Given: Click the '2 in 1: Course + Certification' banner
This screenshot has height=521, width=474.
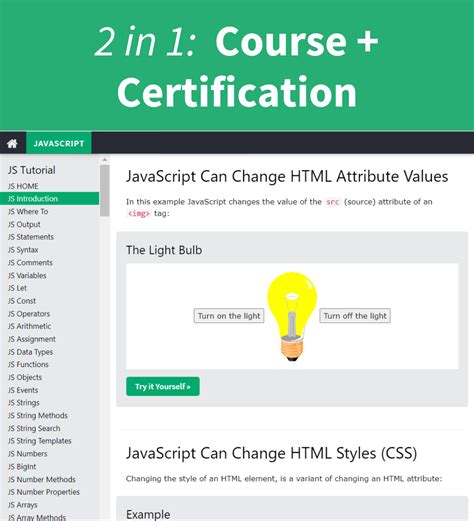Looking at the screenshot, I should coord(237,66).
